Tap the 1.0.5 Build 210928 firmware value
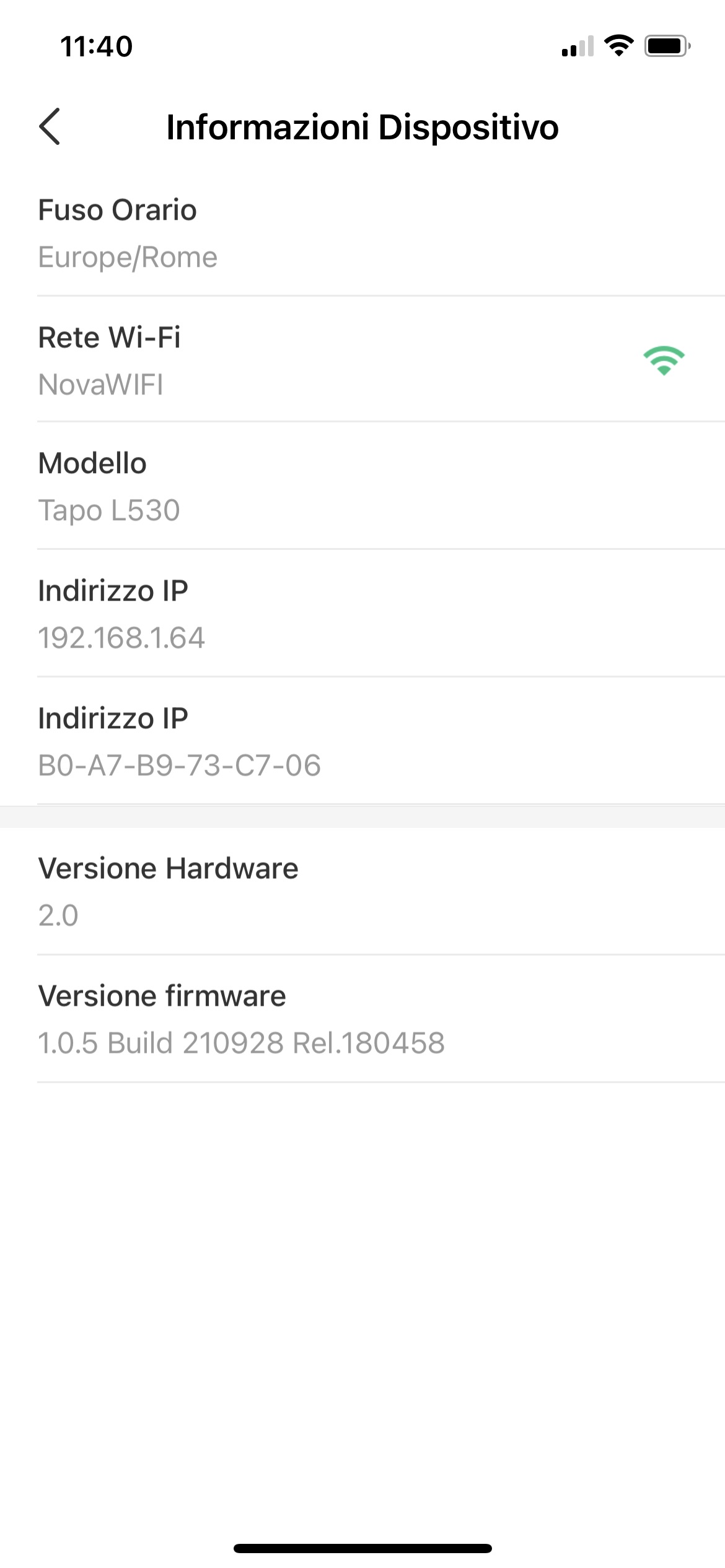The height and width of the screenshot is (1568, 725). (241, 1043)
